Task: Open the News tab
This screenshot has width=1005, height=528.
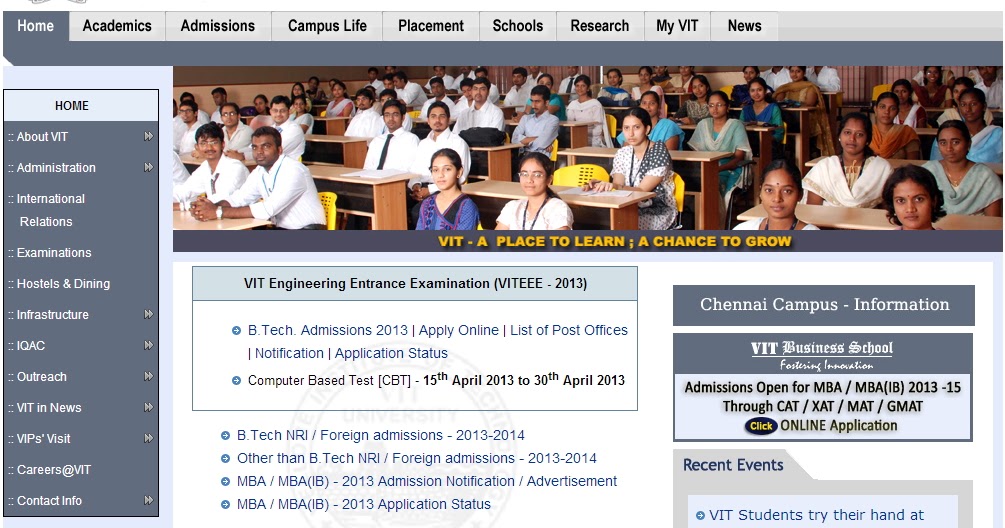Action: tap(745, 26)
